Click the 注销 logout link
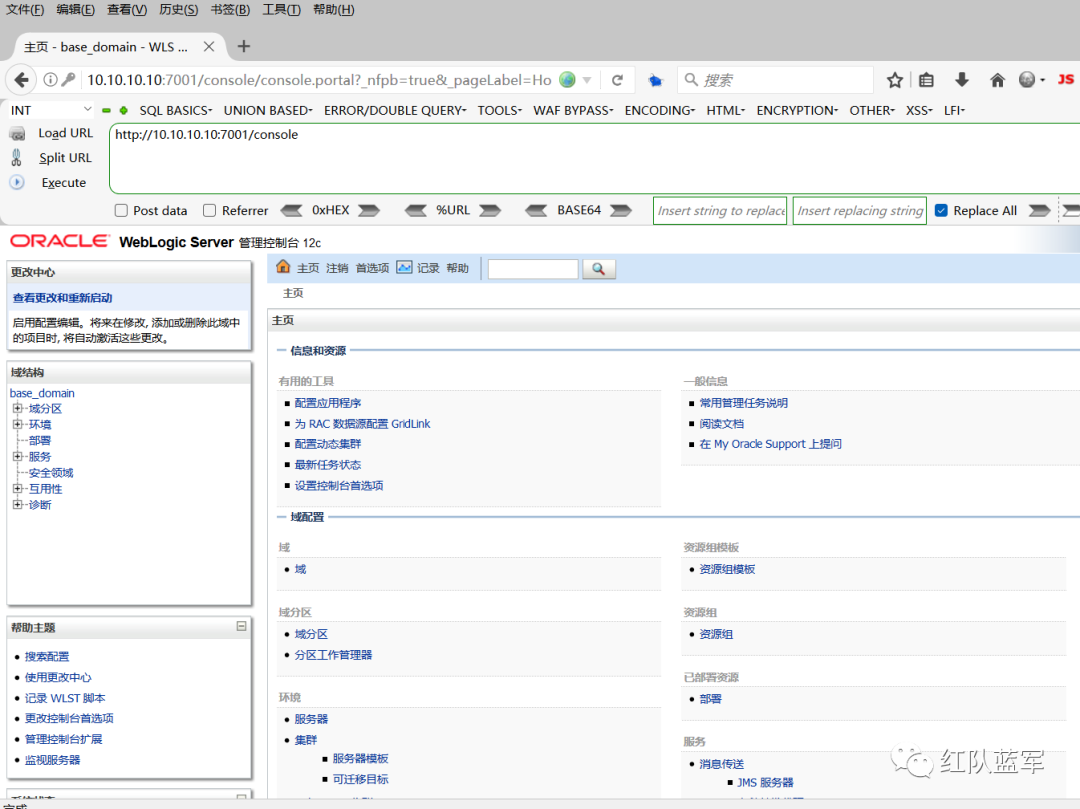The image size is (1080, 809). click(337, 269)
